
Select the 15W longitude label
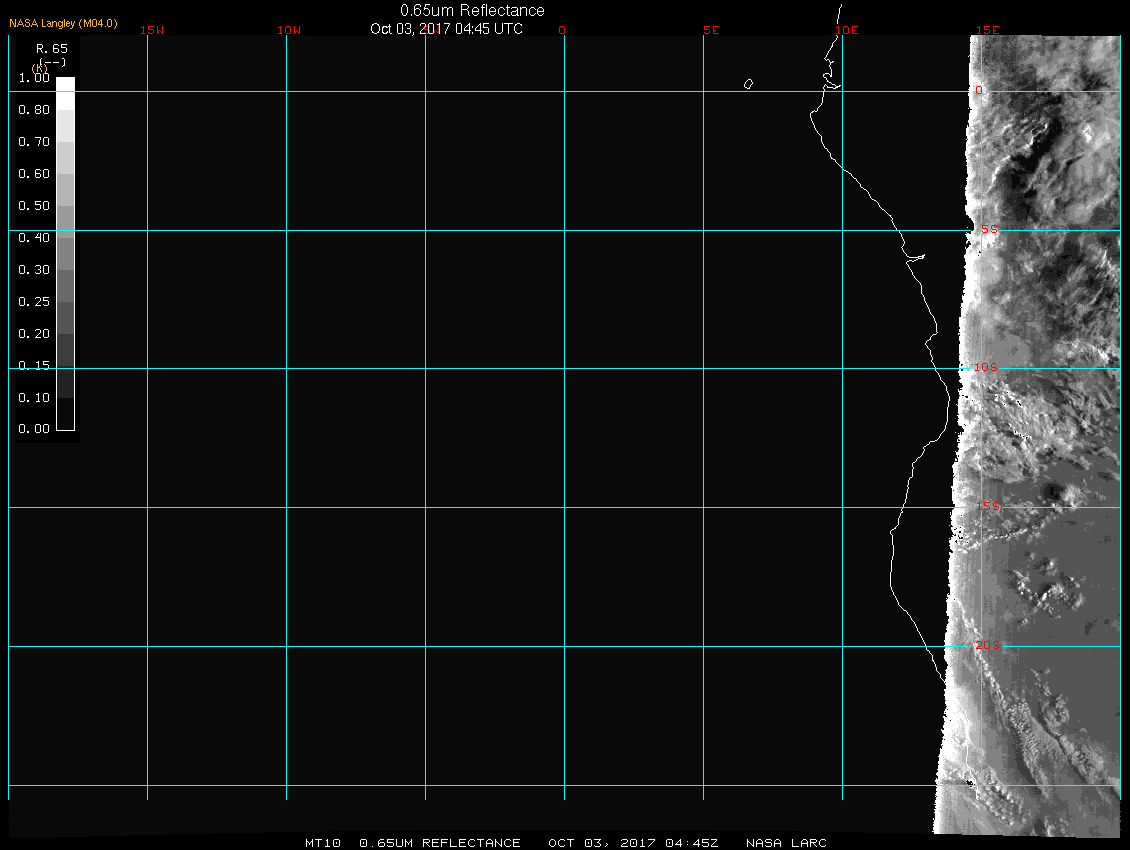point(152,30)
